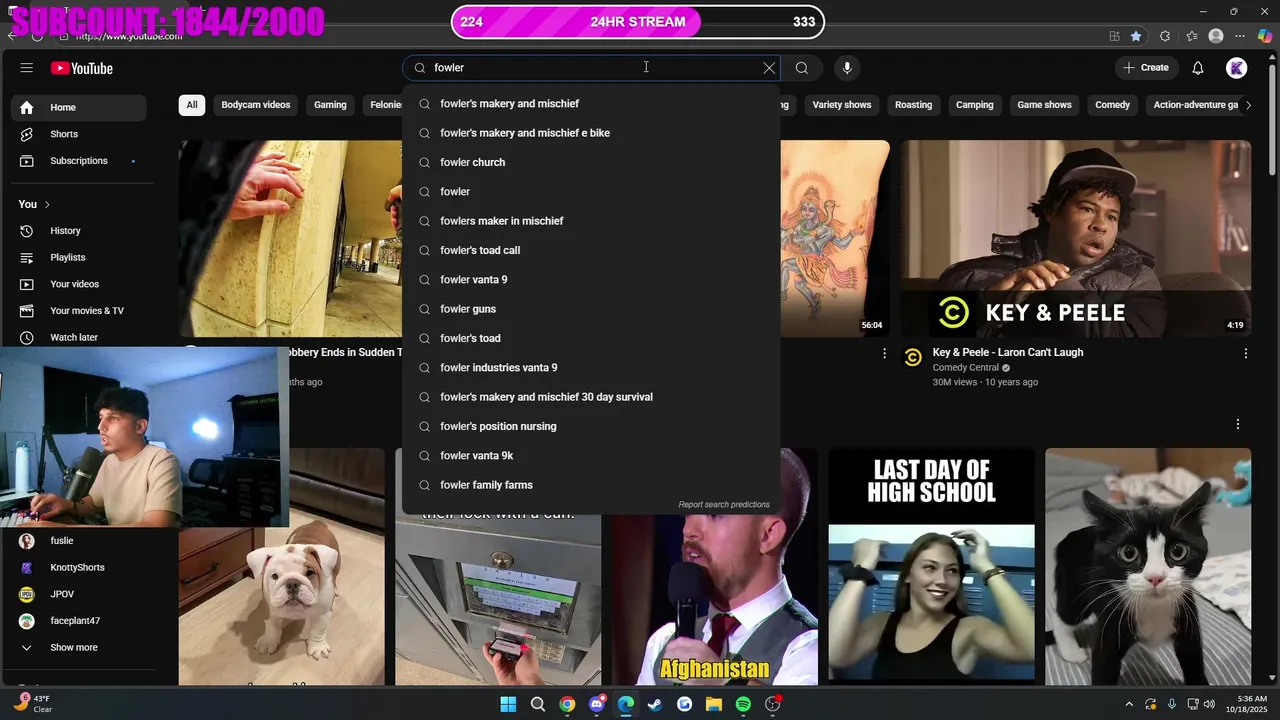Choose the plain fowler suggestion
Viewport: 1280px width, 720px height.
coord(591,192)
